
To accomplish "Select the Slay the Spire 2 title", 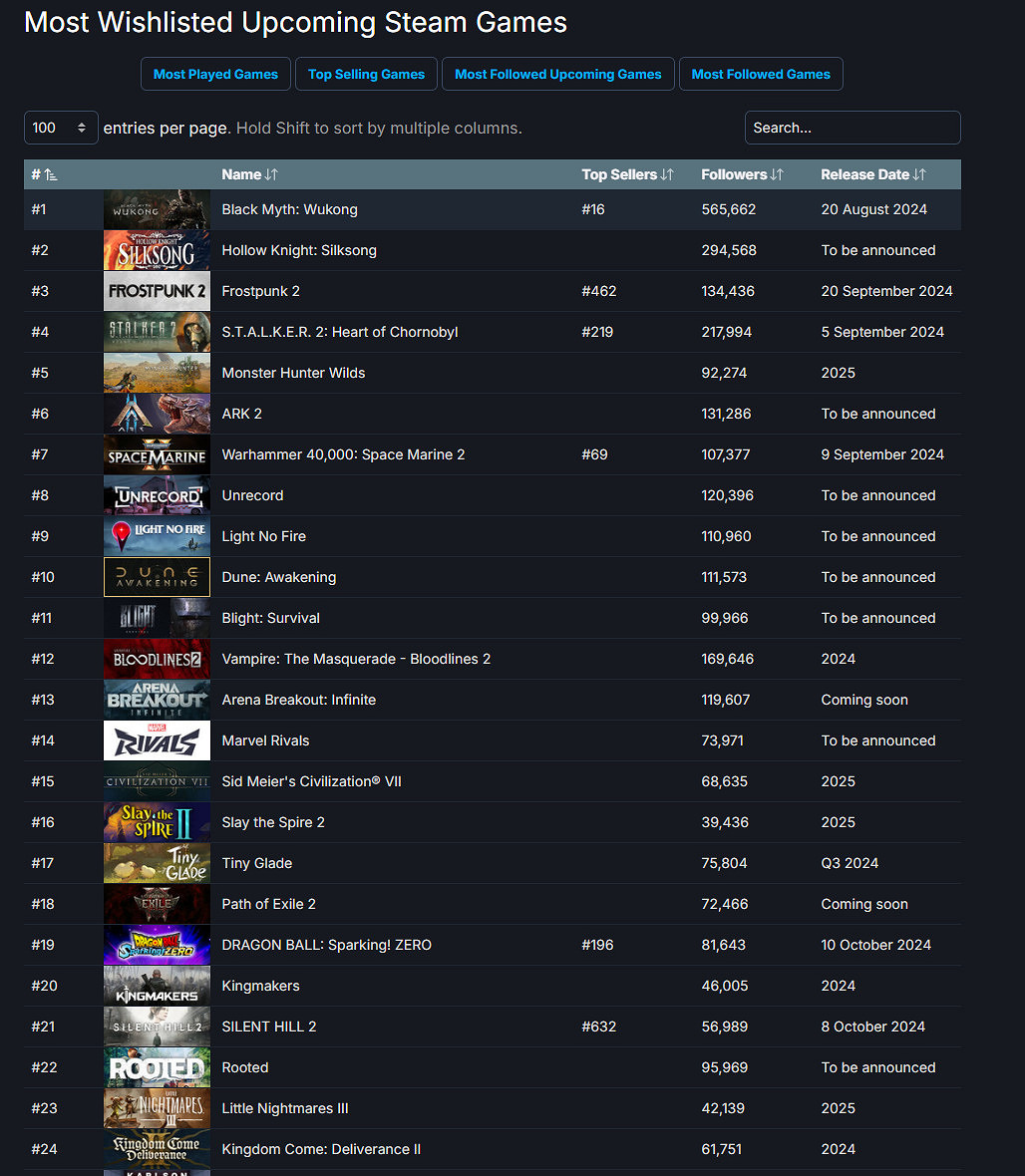I will (272, 822).
